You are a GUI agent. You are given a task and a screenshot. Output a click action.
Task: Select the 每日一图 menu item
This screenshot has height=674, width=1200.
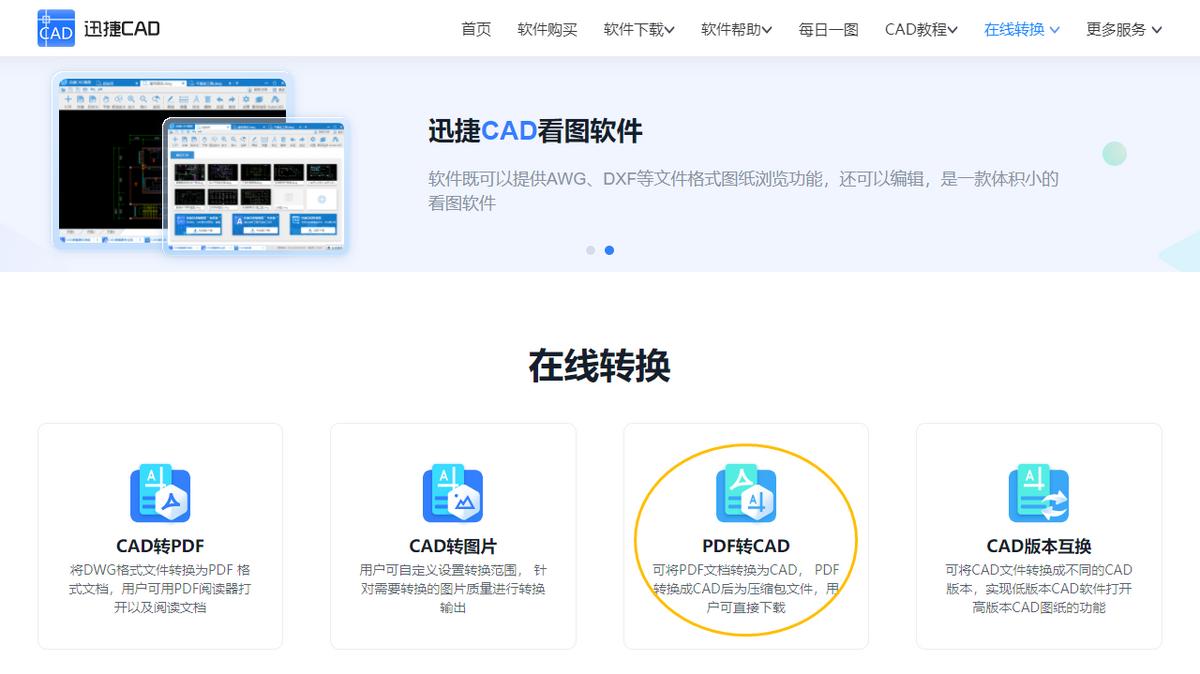click(x=827, y=29)
